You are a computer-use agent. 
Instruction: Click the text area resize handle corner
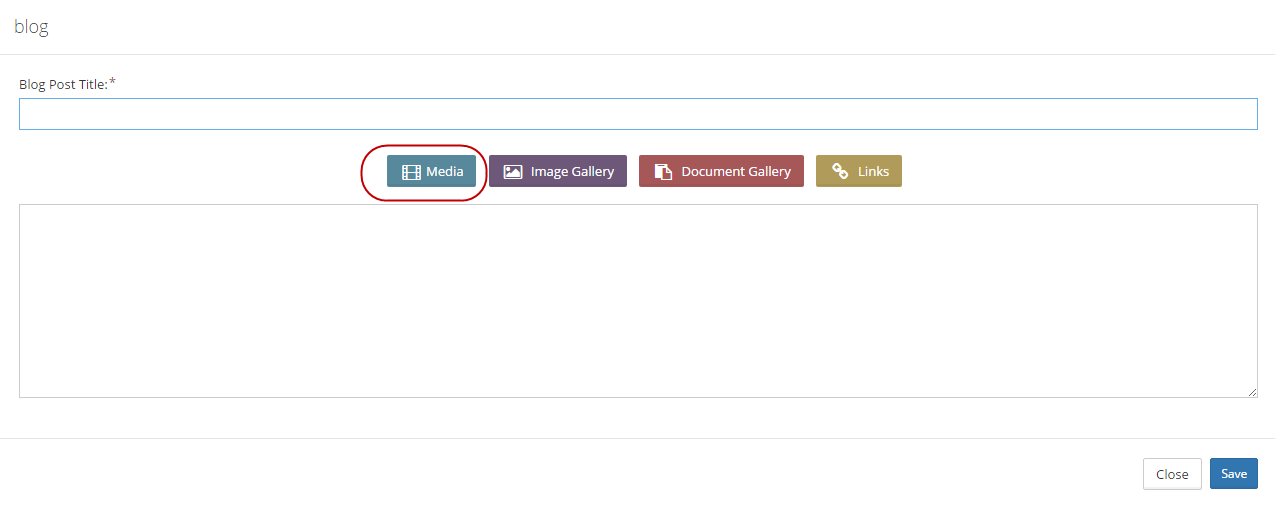[1252, 392]
